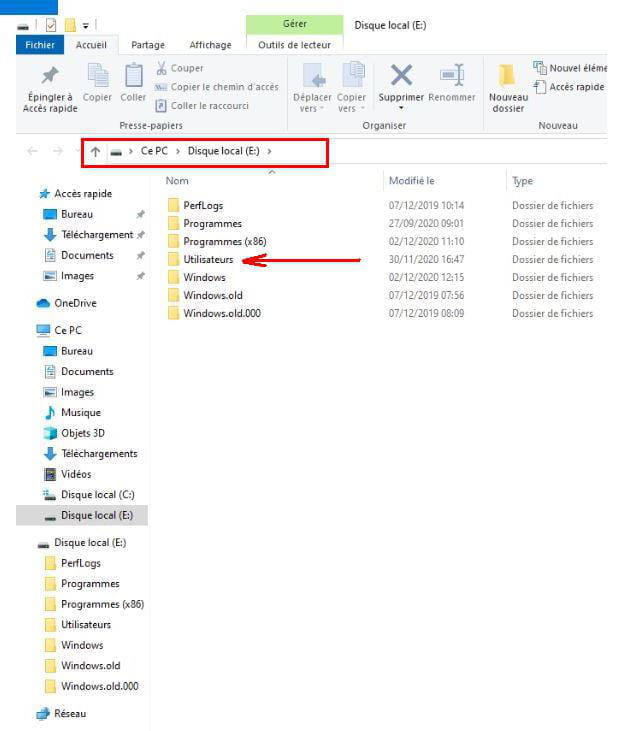Click Coller le raccourci
626x731 pixels.
pyautogui.click(x=202, y=106)
